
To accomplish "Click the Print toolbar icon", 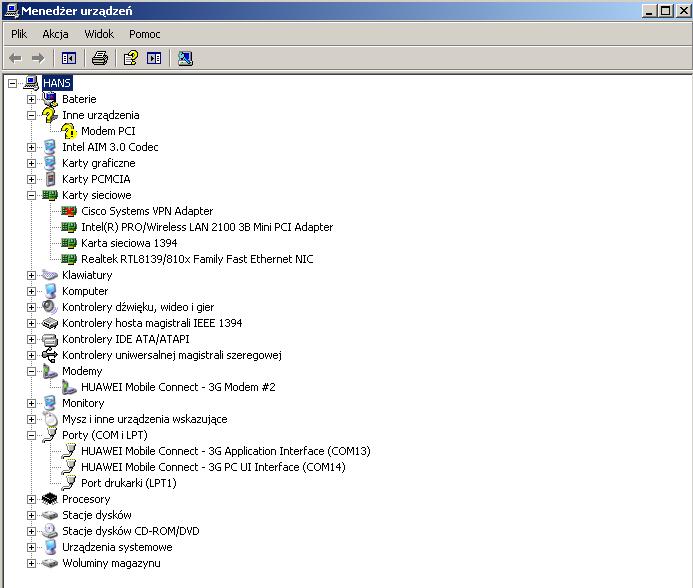I will coord(99,58).
